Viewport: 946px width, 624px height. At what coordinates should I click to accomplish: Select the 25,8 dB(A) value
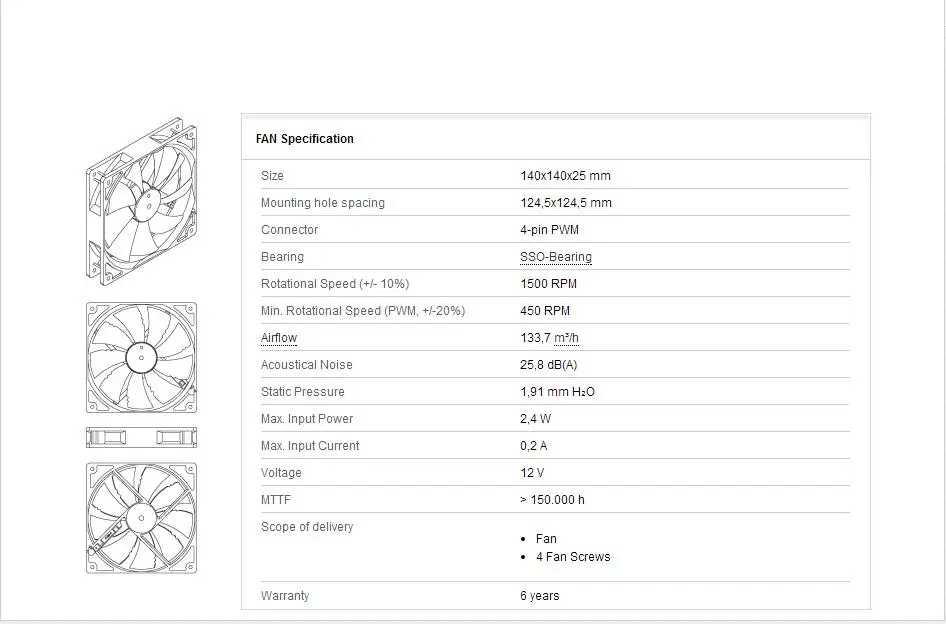pyautogui.click(x=548, y=365)
